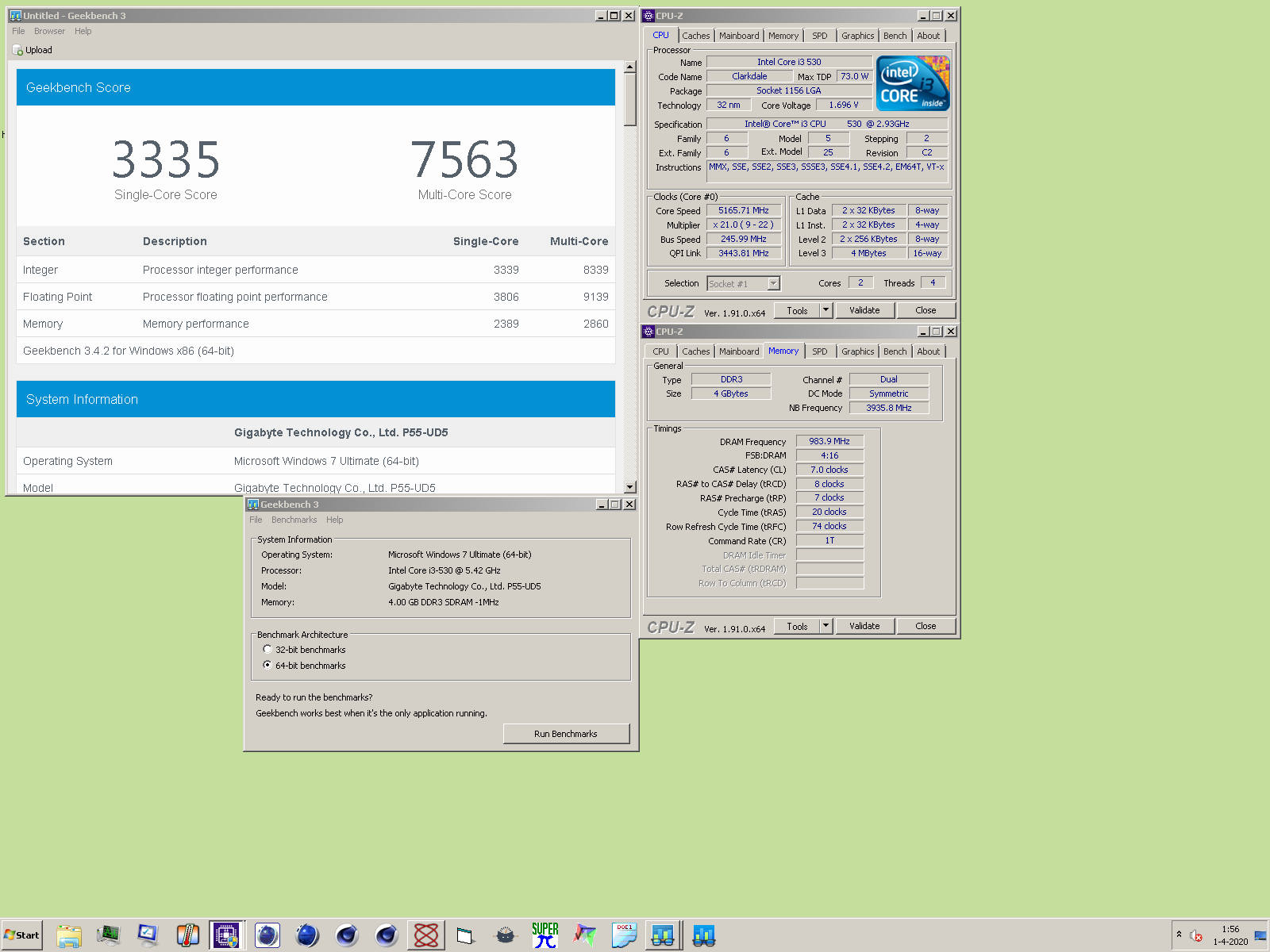Switch to CPU tab in CPU-Z memory window
1270x952 pixels.
tap(661, 351)
